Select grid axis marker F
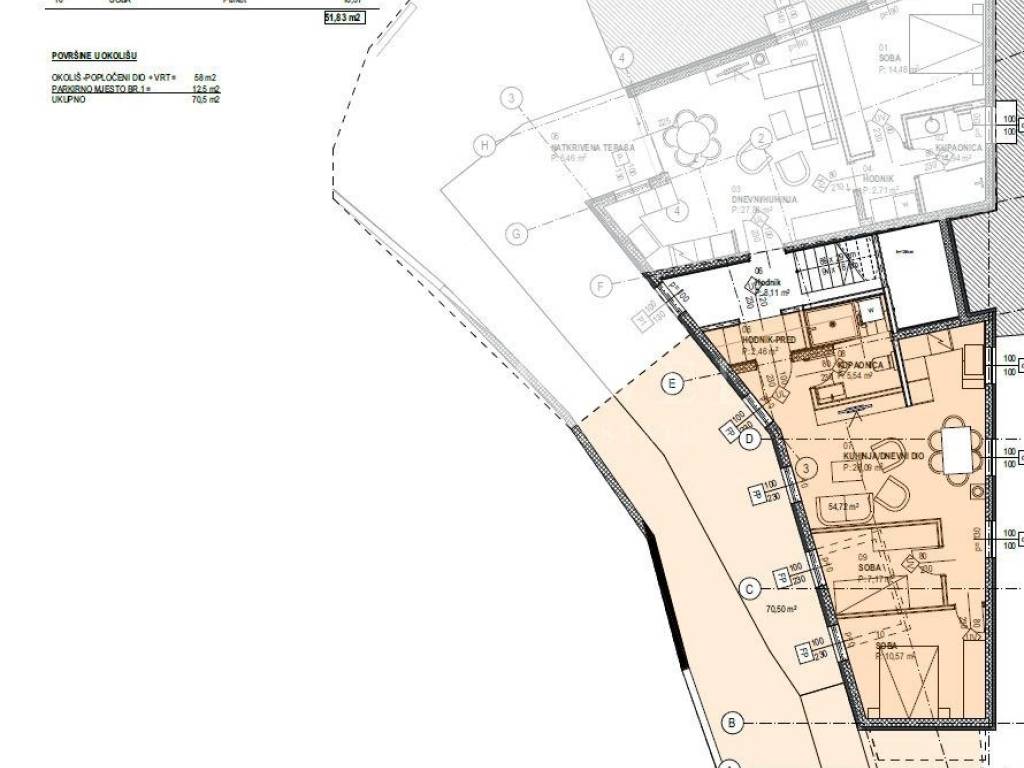1024x768 pixels. pos(600,287)
